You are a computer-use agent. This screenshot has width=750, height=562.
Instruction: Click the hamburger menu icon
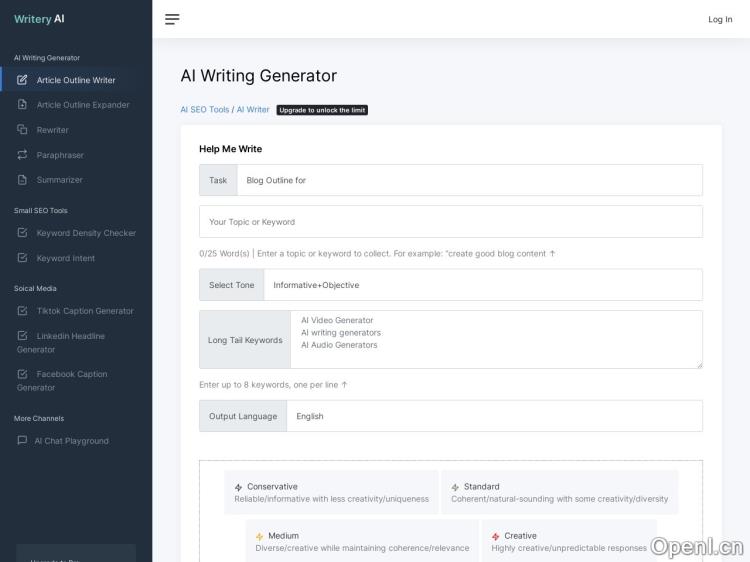tap(172, 19)
